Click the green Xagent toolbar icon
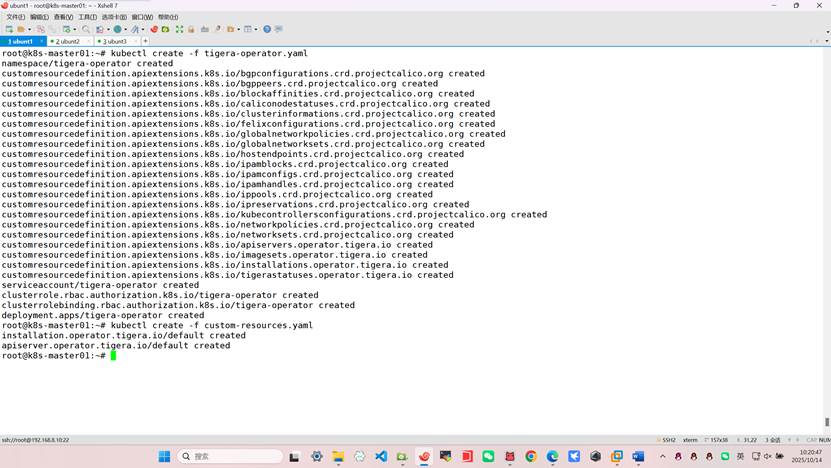831x468 pixels. coord(165,29)
